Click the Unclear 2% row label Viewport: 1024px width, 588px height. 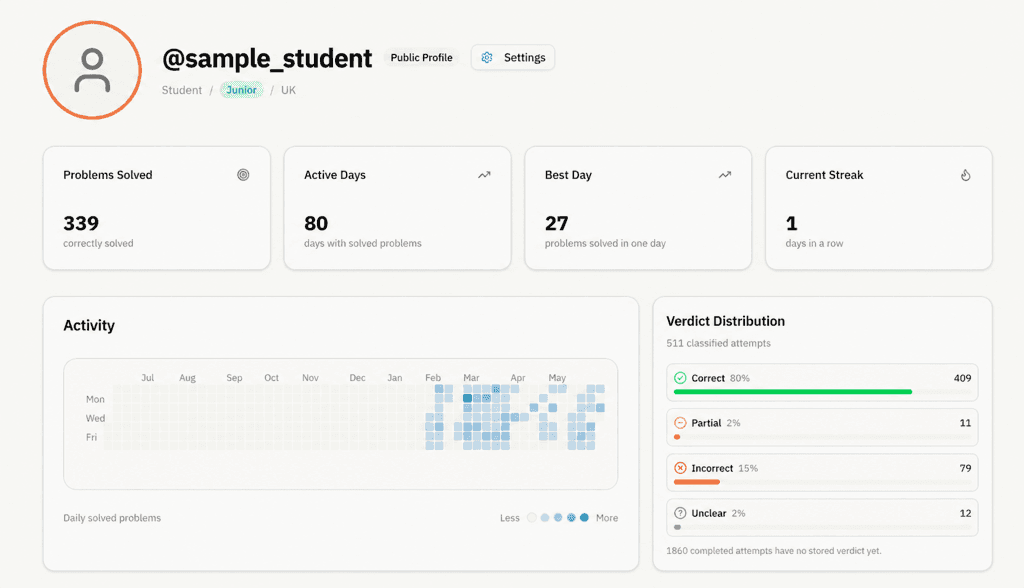click(718, 513)
